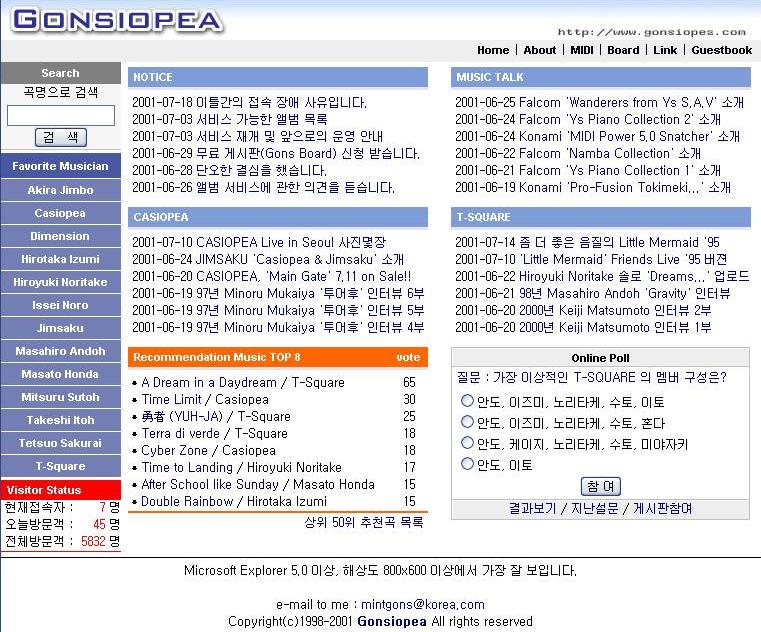Select A Dream in a Daydream / T-Square
The width and height of the screenshot is (761, 632).
click(x=243, y=383)
